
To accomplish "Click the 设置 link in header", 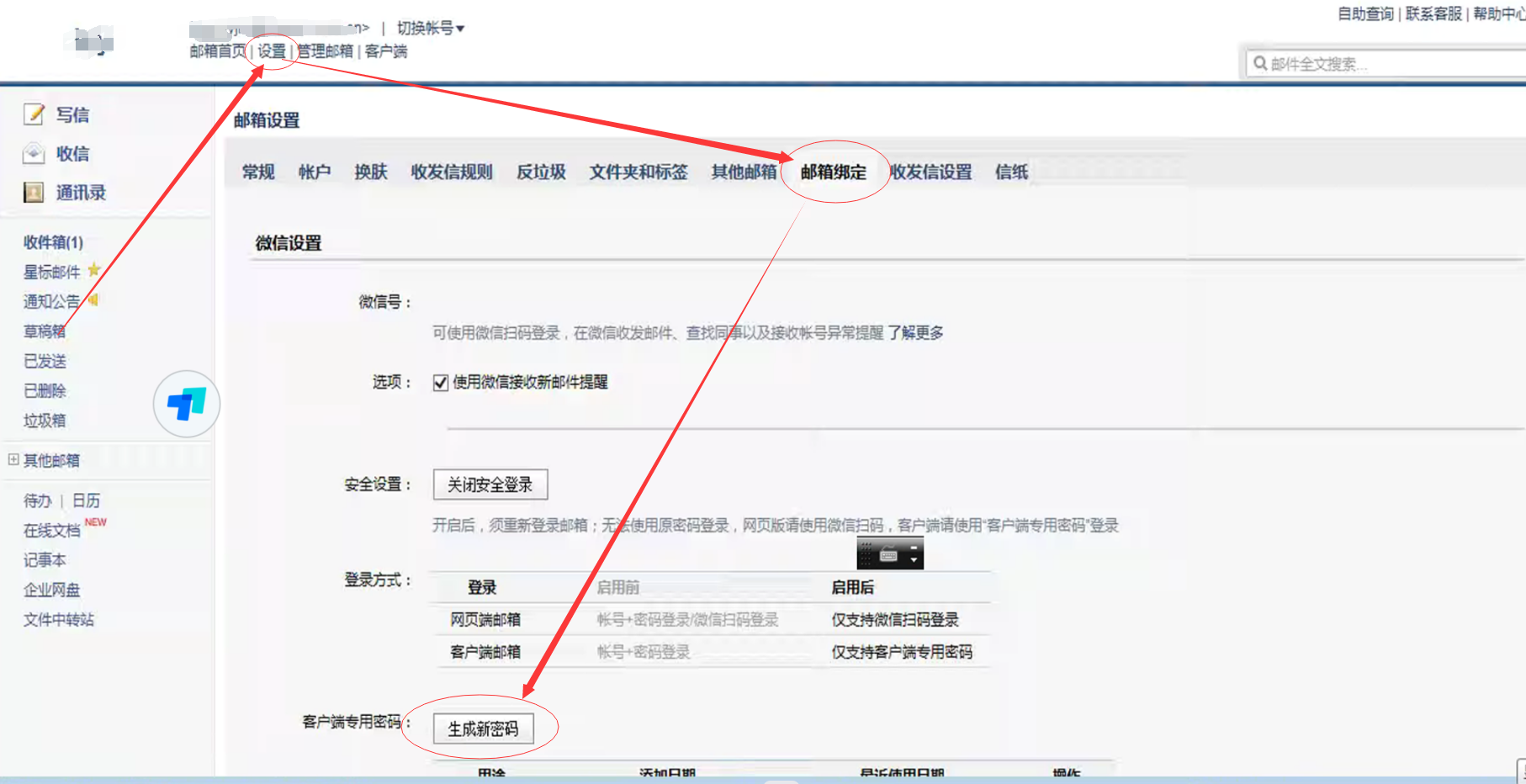I will (x=272, y=51).
